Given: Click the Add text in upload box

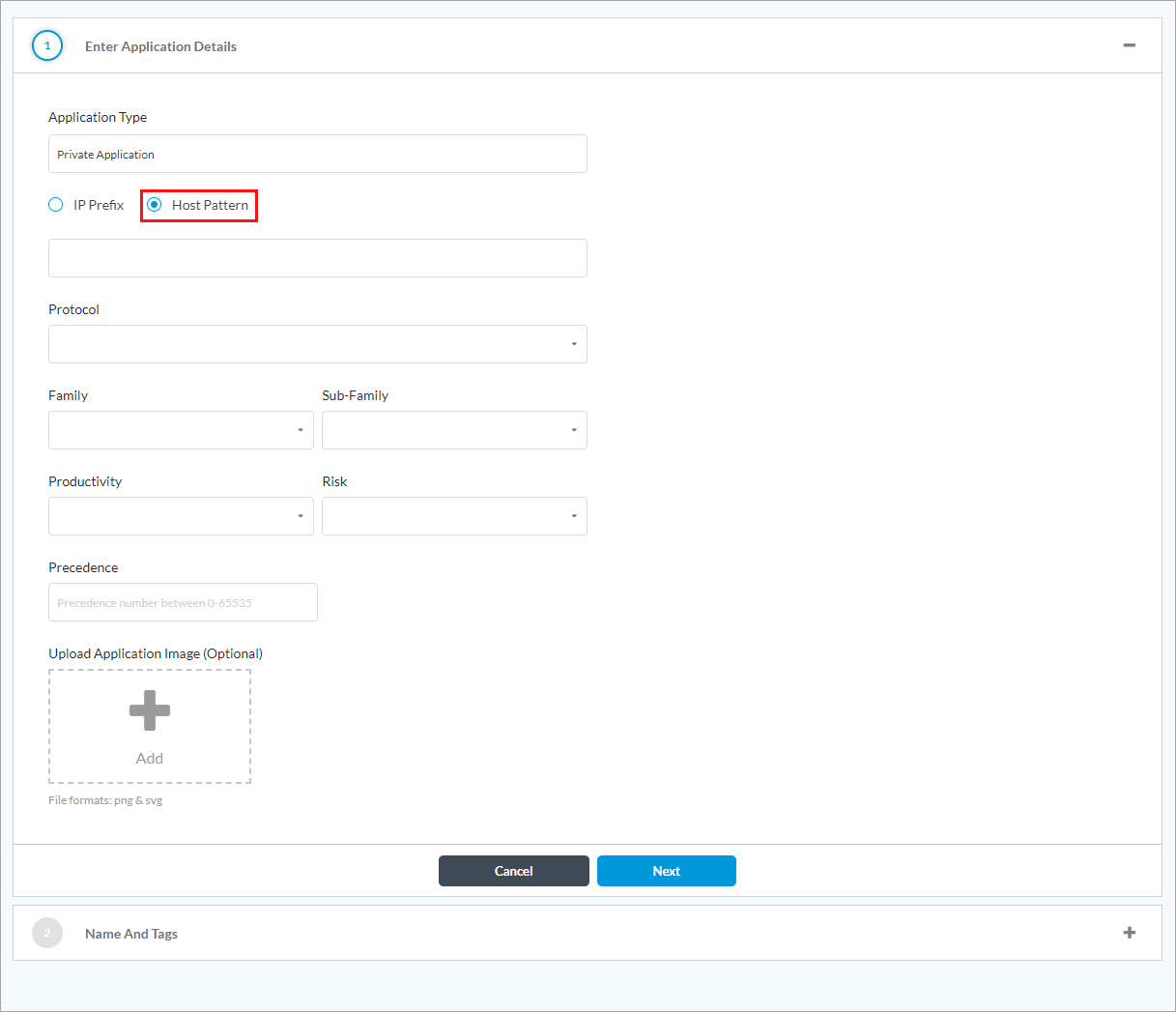Looking at the screenshot, I should (150, 759).
